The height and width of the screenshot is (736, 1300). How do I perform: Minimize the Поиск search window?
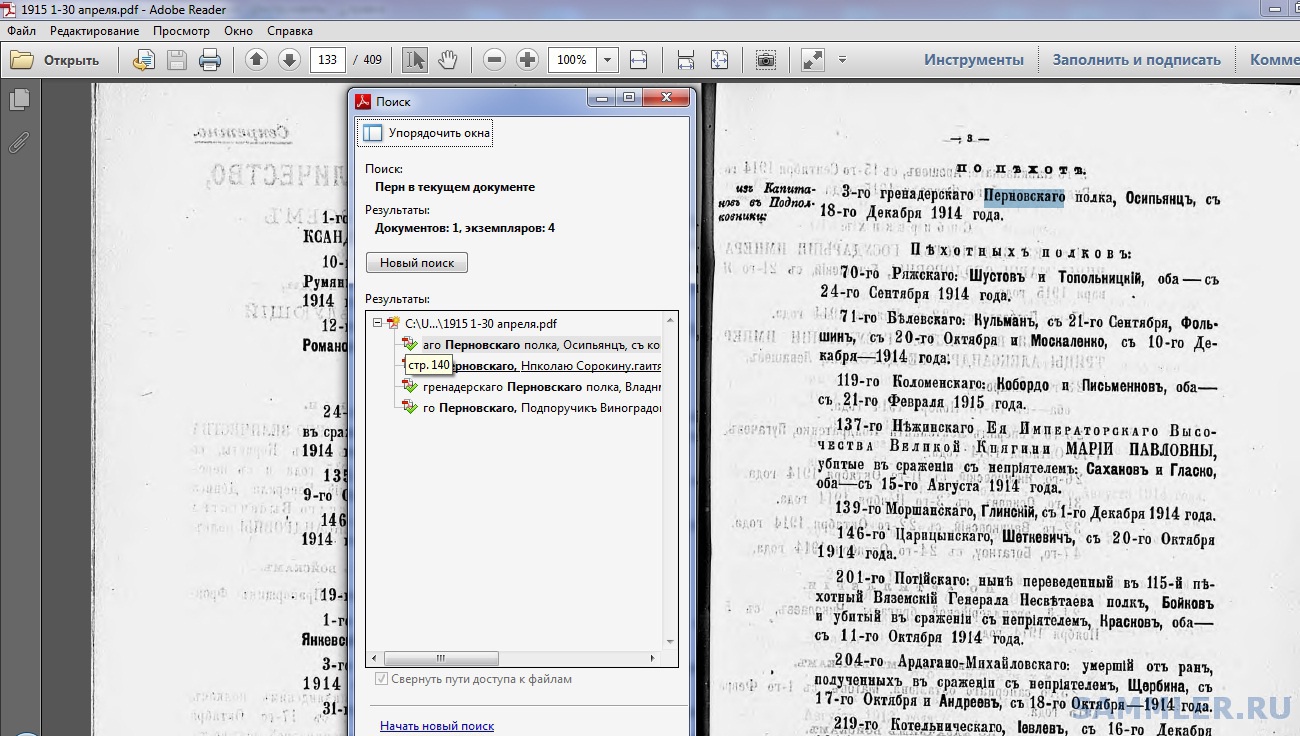[600, 98]
